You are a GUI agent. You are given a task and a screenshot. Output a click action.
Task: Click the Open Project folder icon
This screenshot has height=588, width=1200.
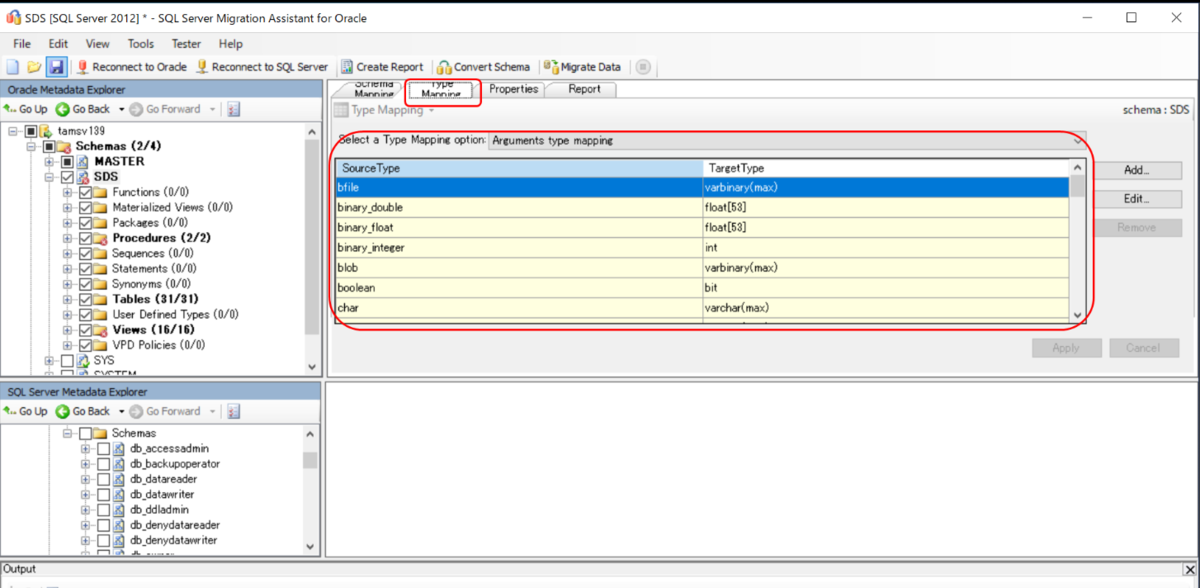[x=34, y=67]
